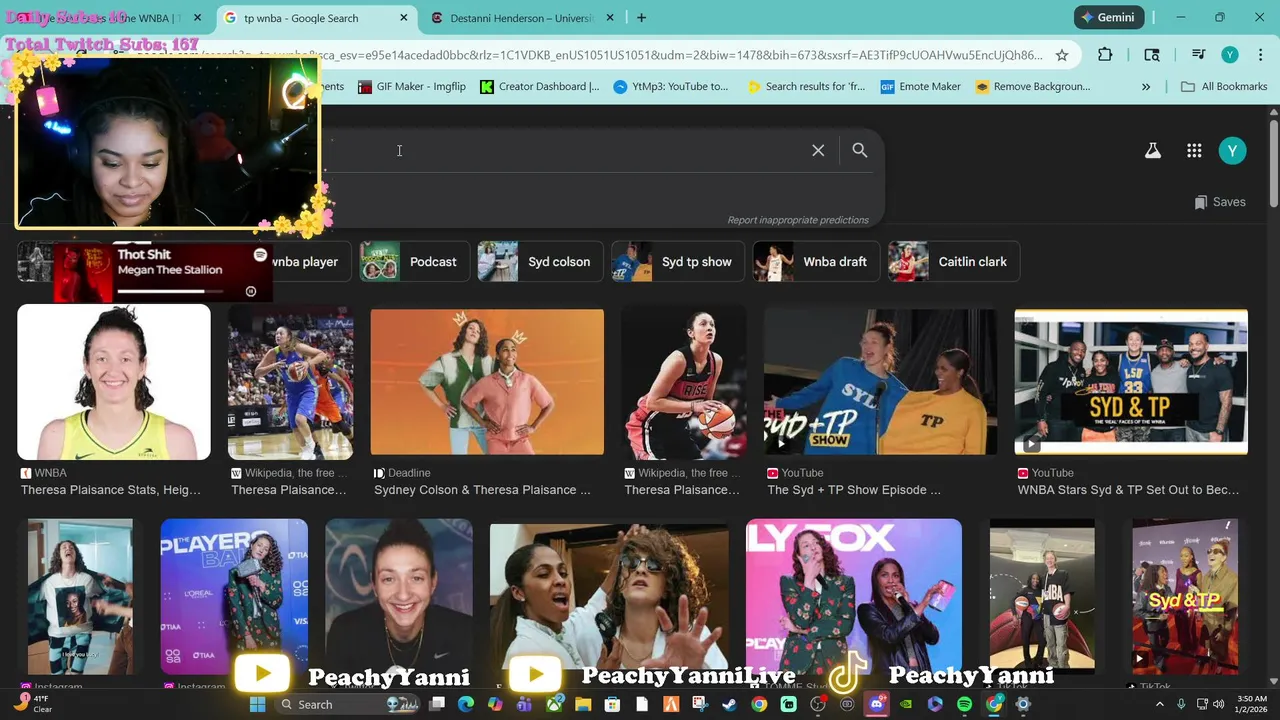Screen dimensions: 1280x720
Task: Select the Syd colson filter chip
Action: click(x=539, y=262)
